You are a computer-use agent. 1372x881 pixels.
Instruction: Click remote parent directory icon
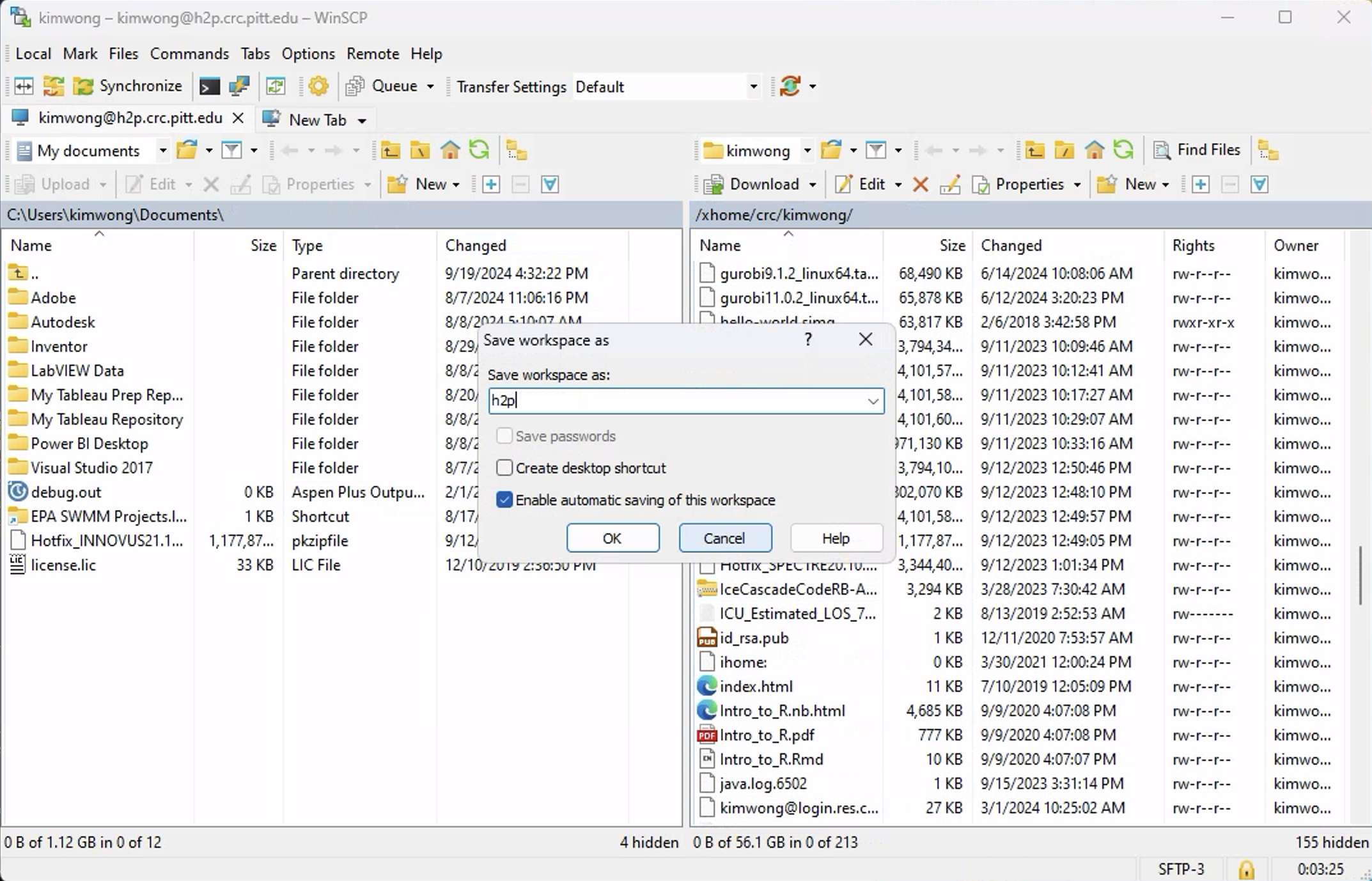pos(1034,151)
